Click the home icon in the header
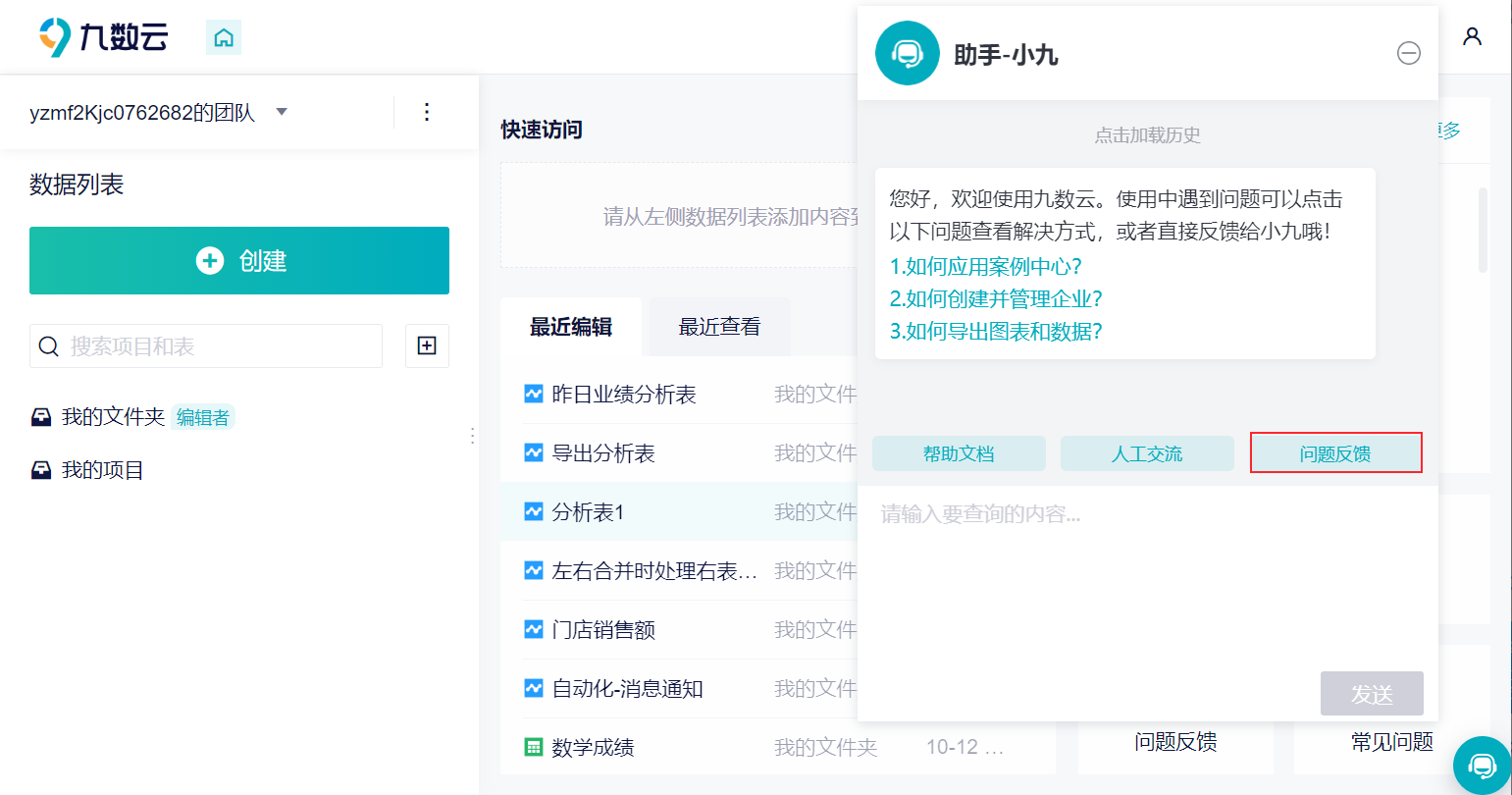 (x=224, y=38)
